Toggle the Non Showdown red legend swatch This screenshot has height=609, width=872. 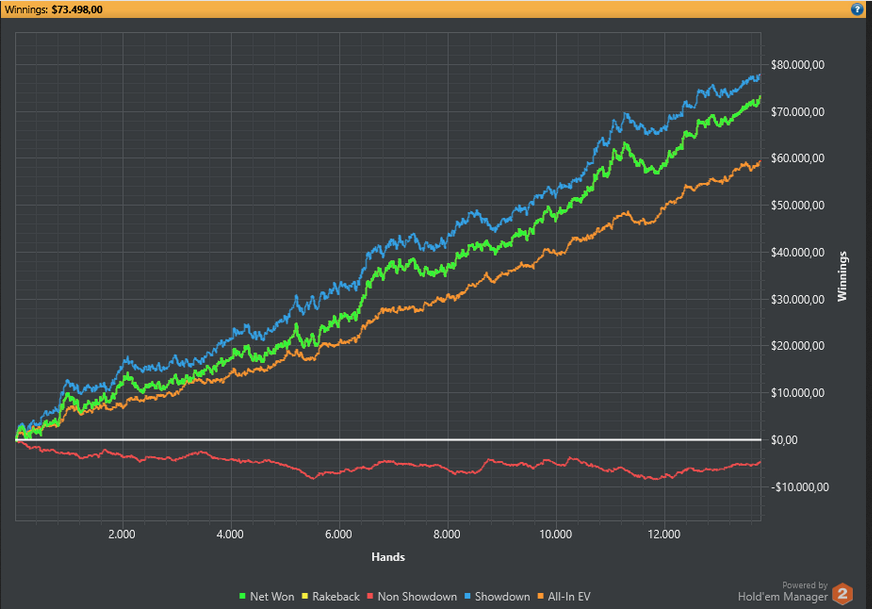pos(370,596)
